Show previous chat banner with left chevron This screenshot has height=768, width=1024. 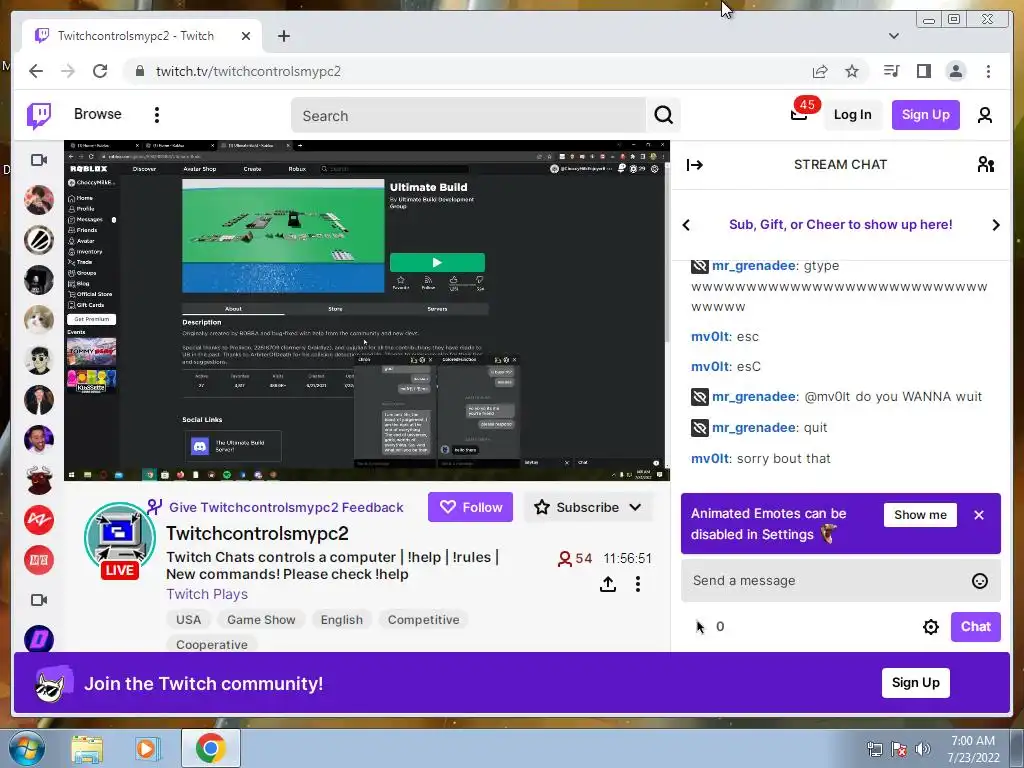coord(686,225)
